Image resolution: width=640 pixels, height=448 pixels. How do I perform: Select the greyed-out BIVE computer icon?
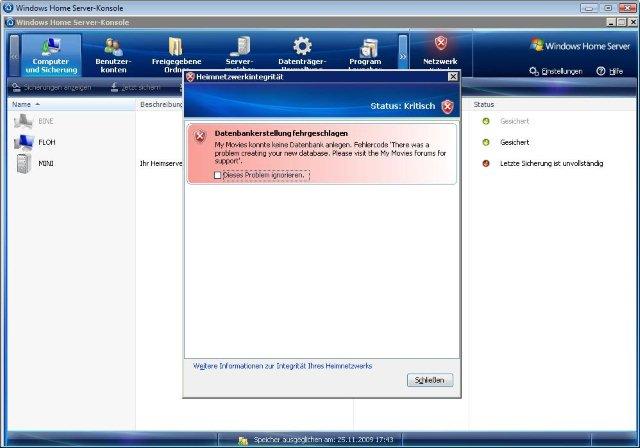[x=23, y=121]
